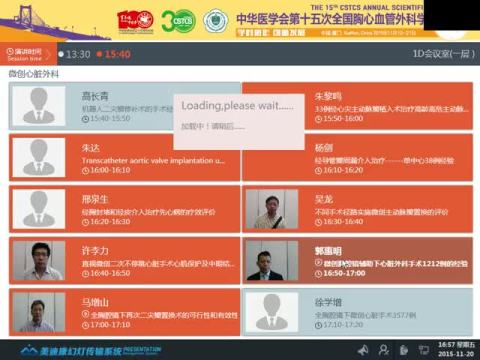Click 徐学增's placeholder avatar

272,312
